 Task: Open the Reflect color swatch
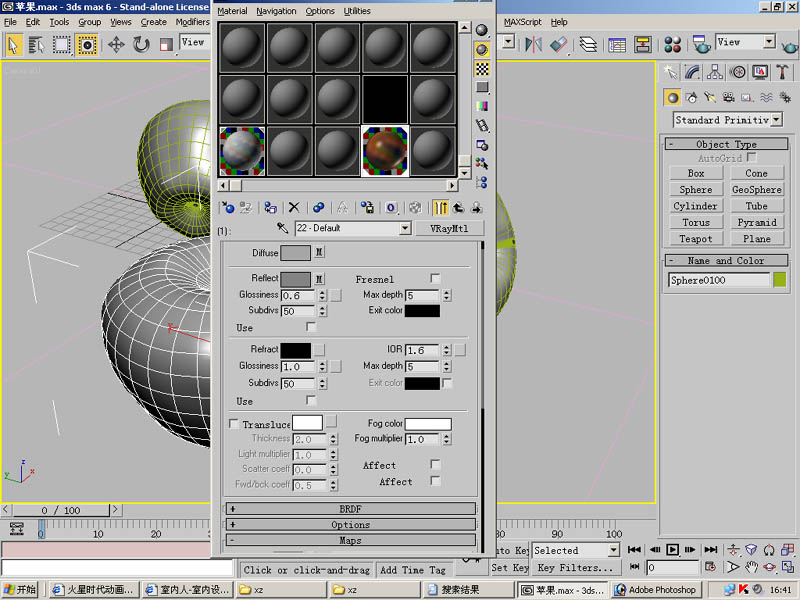click(295, 279)
